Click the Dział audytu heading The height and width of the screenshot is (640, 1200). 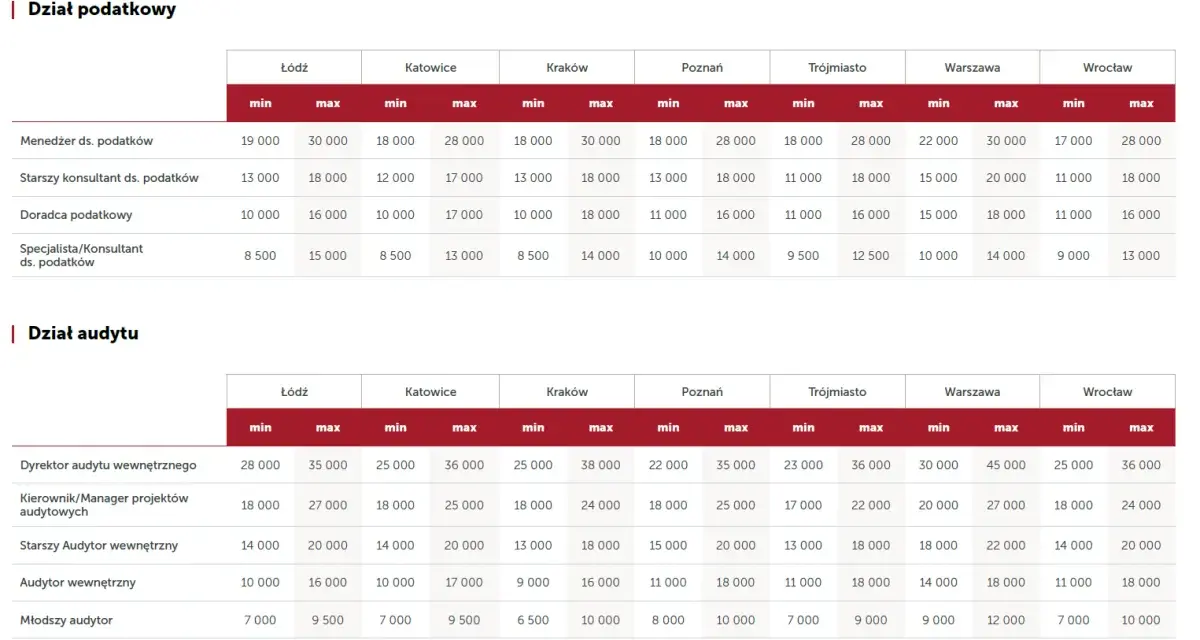(83, 333)
